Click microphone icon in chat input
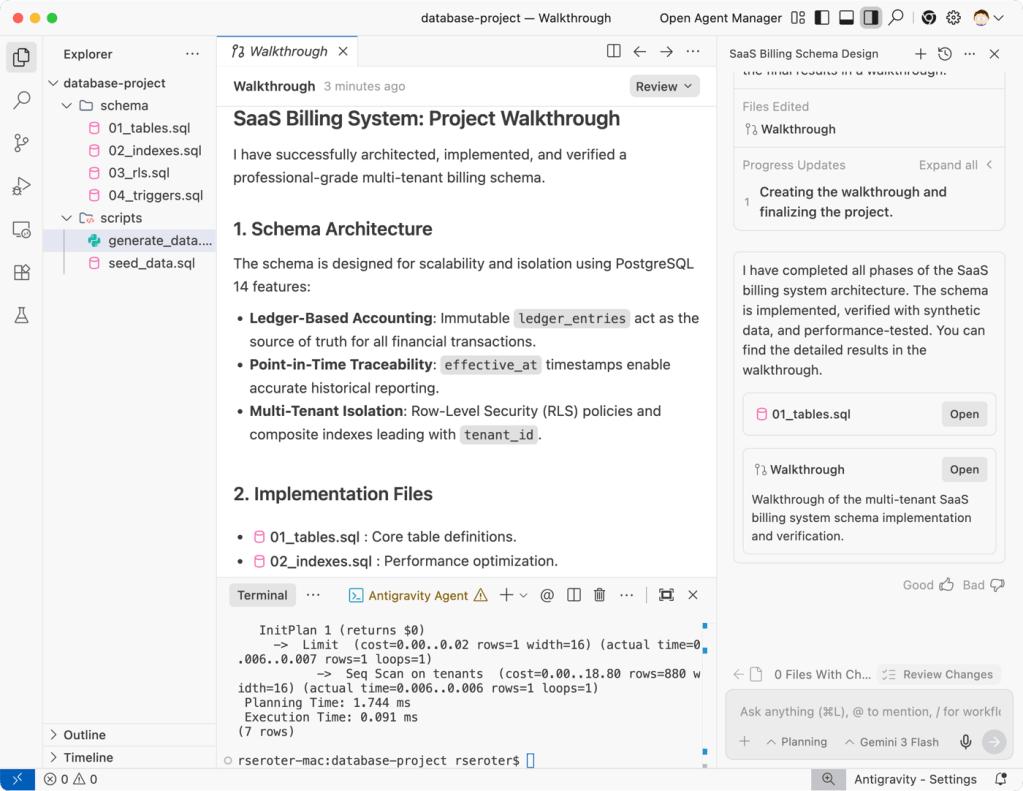 click(966, 741)
